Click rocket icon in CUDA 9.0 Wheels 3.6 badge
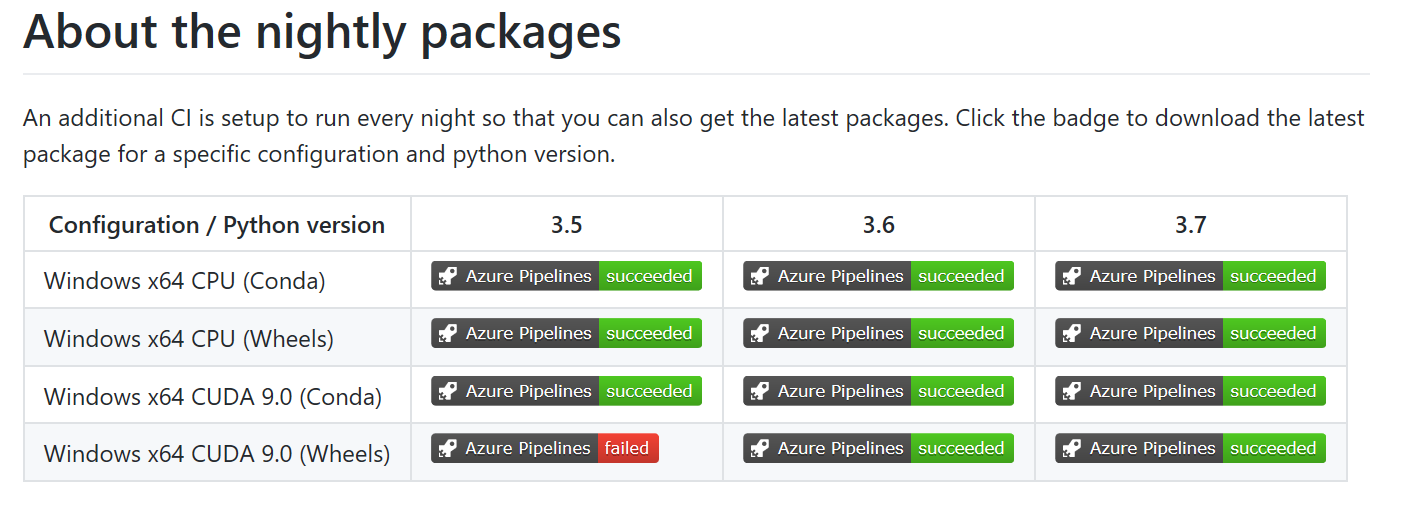The height and width of the screenshot is (519, 1408). coord(760,448)
